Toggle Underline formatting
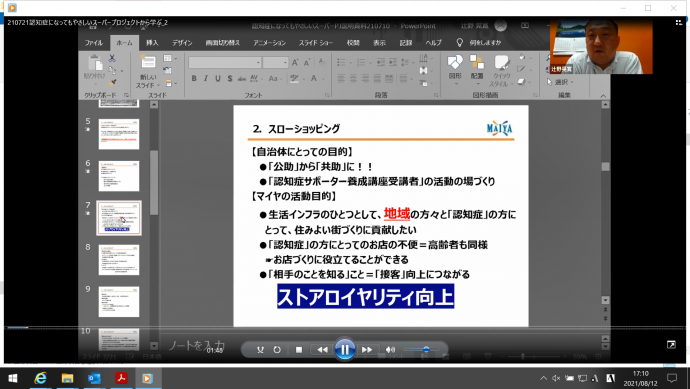690x389 pixels. [218, 78]
